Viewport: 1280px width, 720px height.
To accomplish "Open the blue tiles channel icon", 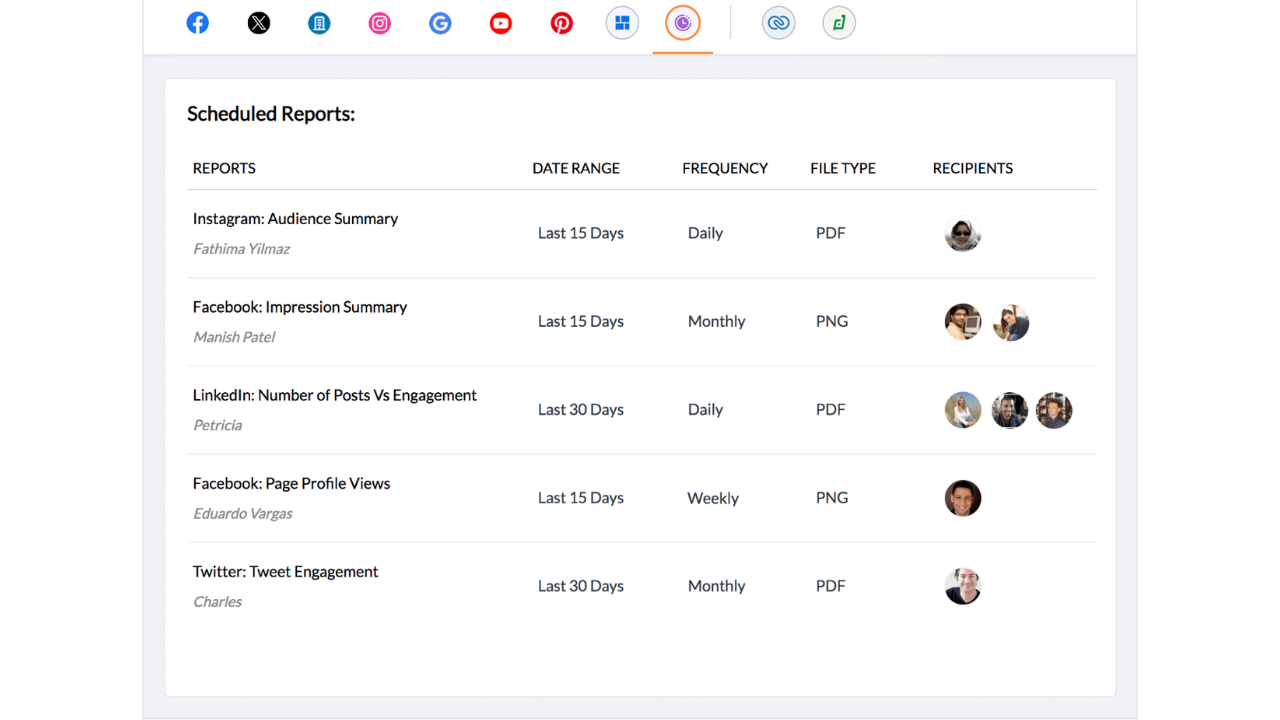I will point(622,22).
